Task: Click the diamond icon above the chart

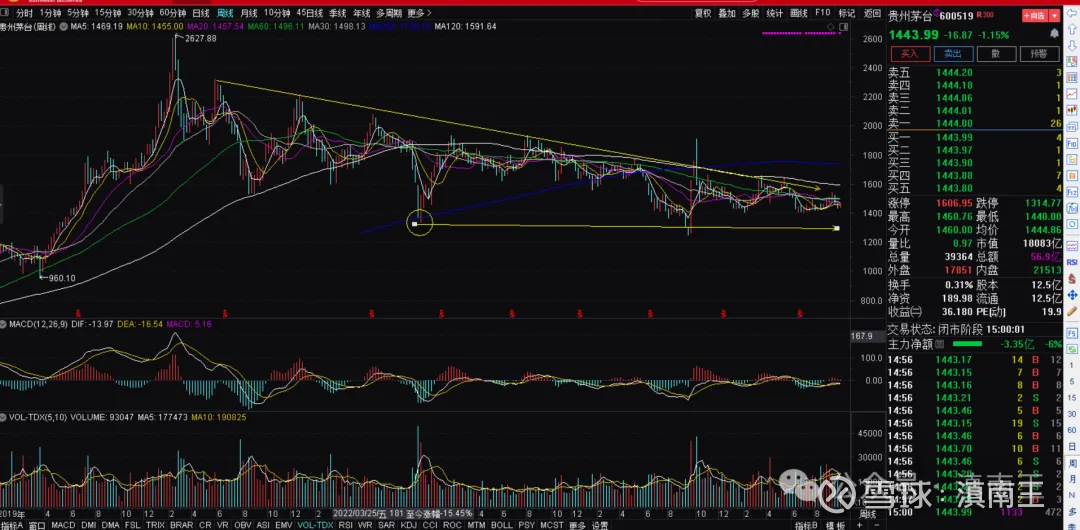Action: click(x=831, y=26)
